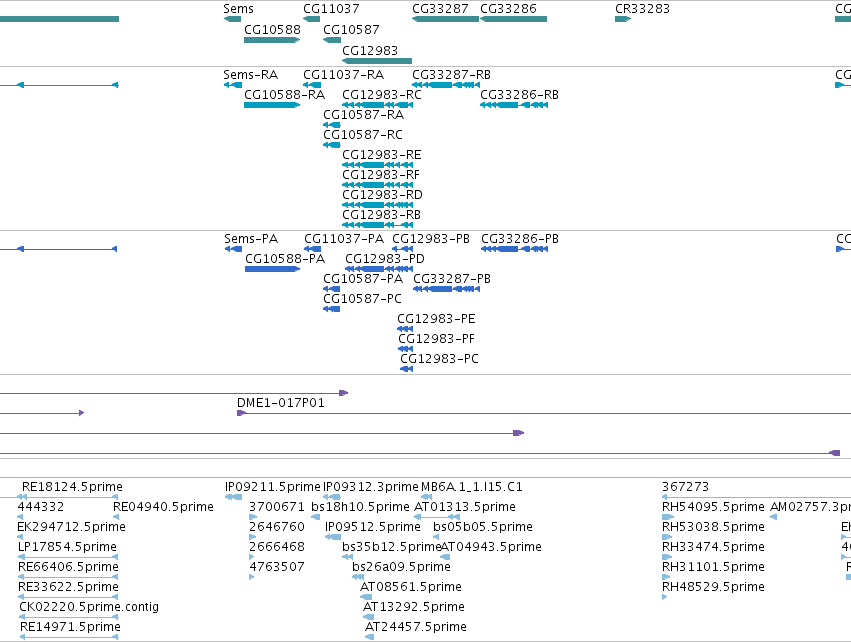851x642 pixels.
Task: Select the MB6A.1_1.I15.C1 EST label
Action: tap(472, 487)
